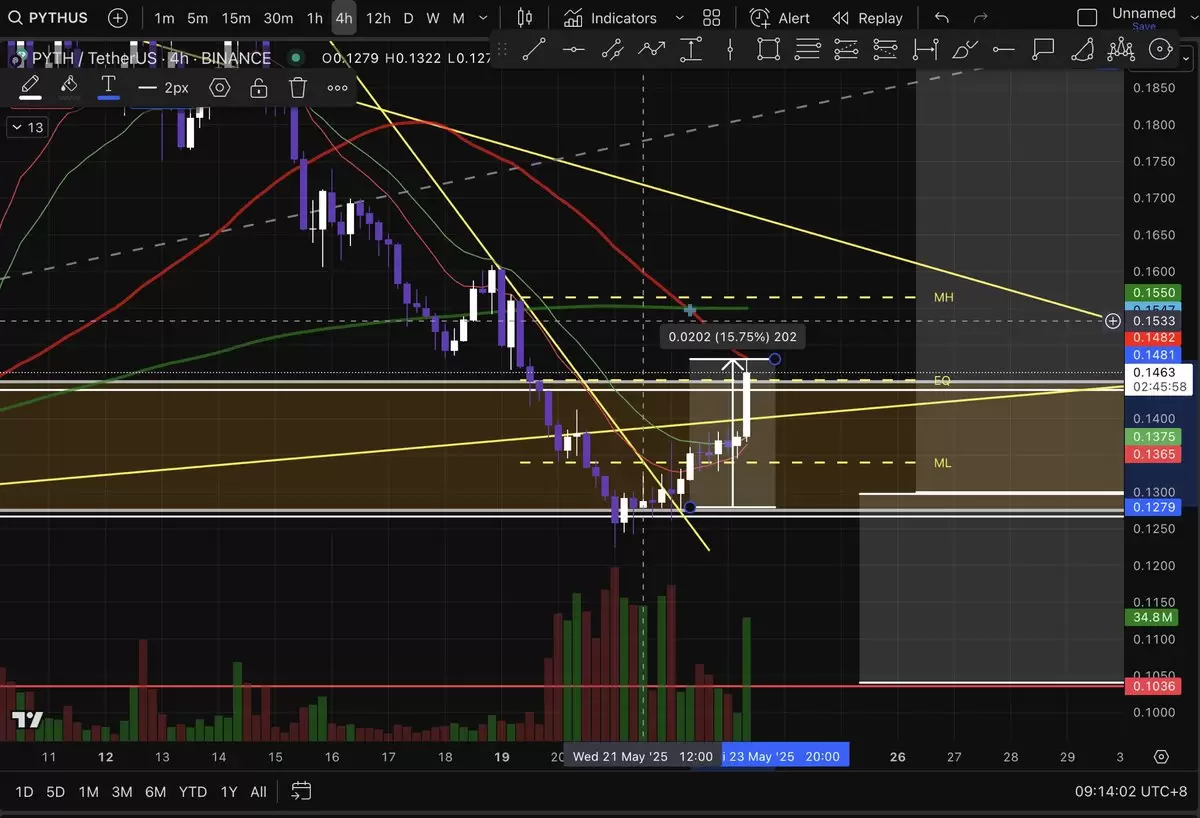Image resolution: width=1200 pixels, height=818 pixels.
Task: Click the add symbol plus icon
Action: click(118, 18)
